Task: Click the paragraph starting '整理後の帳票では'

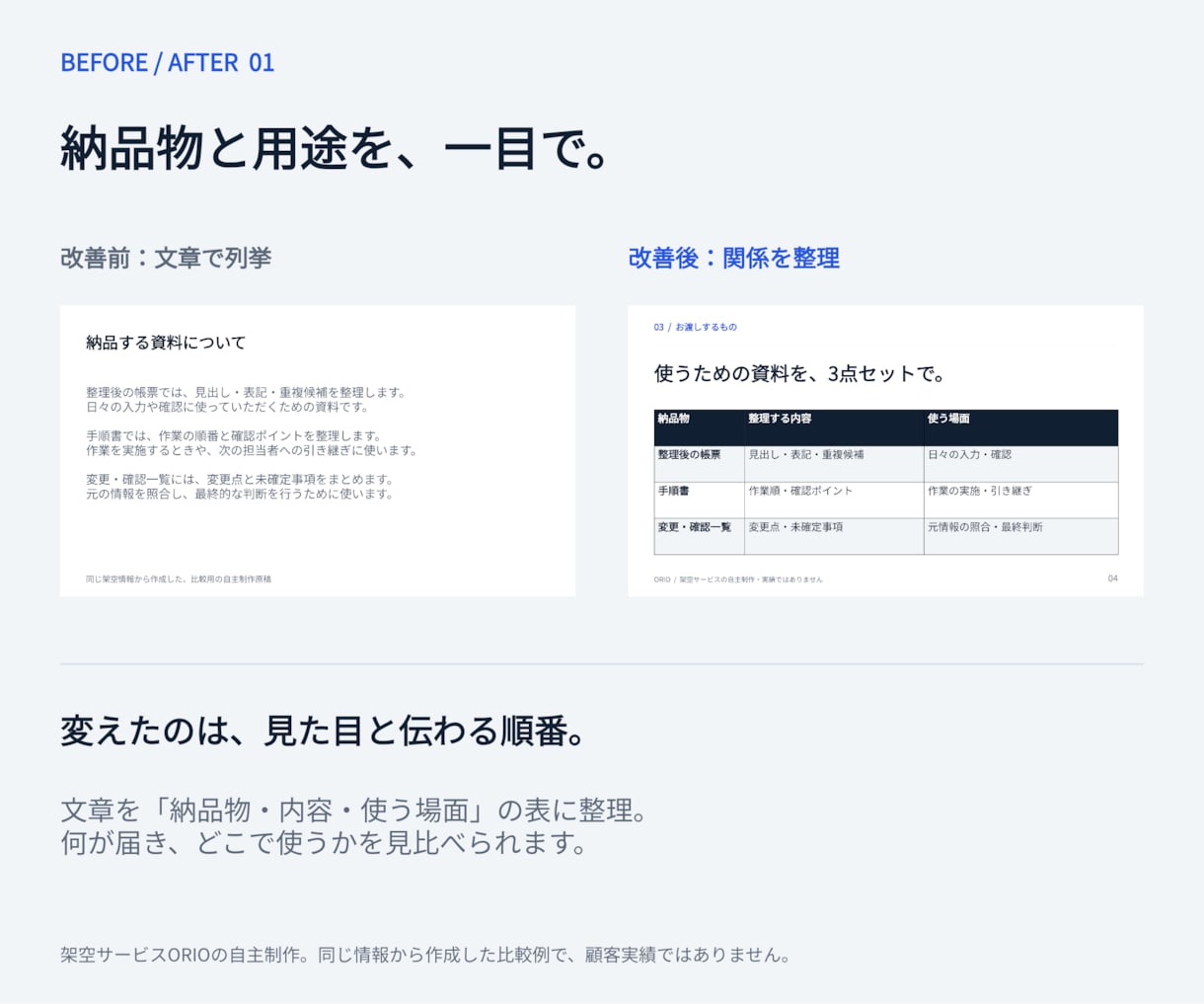Action: [x=246, y=399]
